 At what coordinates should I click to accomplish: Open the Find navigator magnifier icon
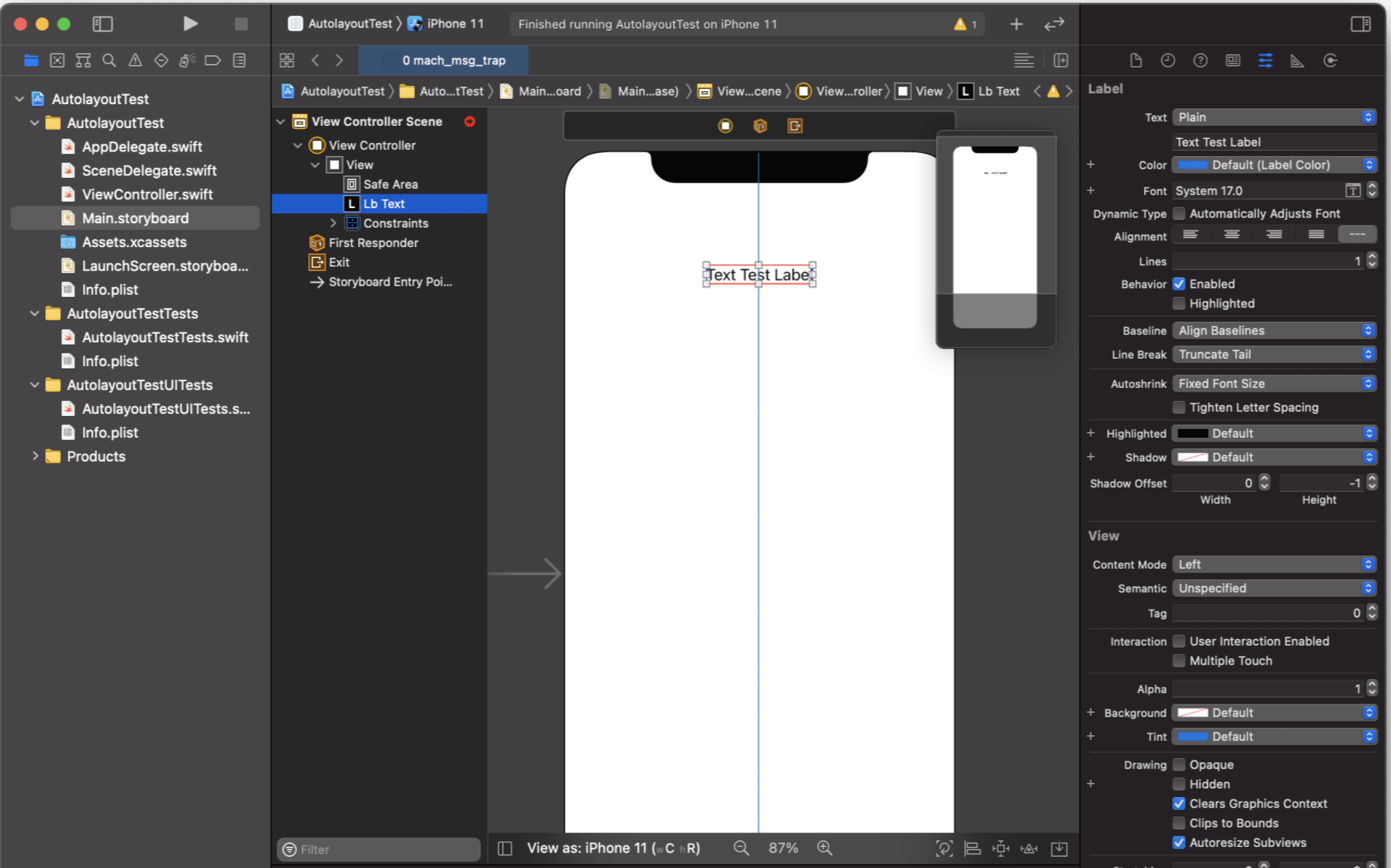(109, 60)
